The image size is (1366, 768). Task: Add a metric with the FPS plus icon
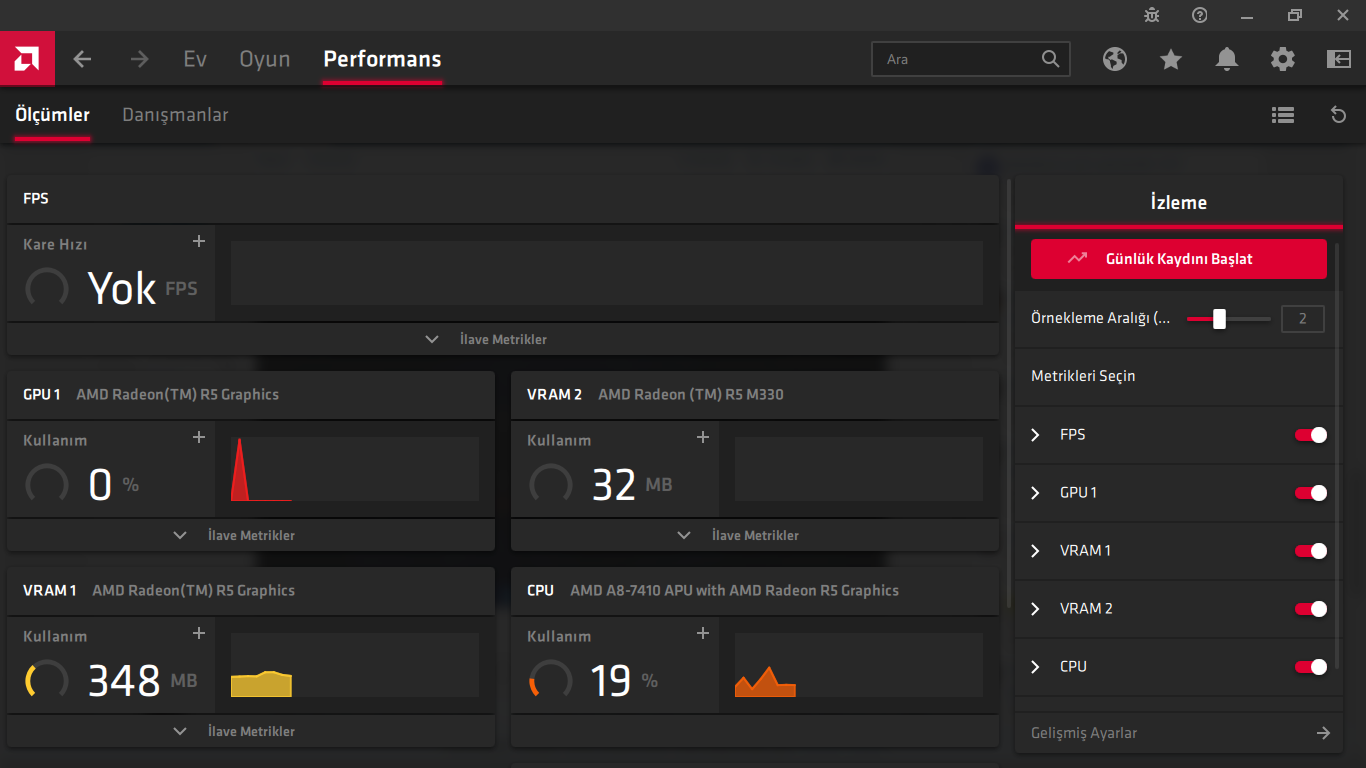coord(199,241)
